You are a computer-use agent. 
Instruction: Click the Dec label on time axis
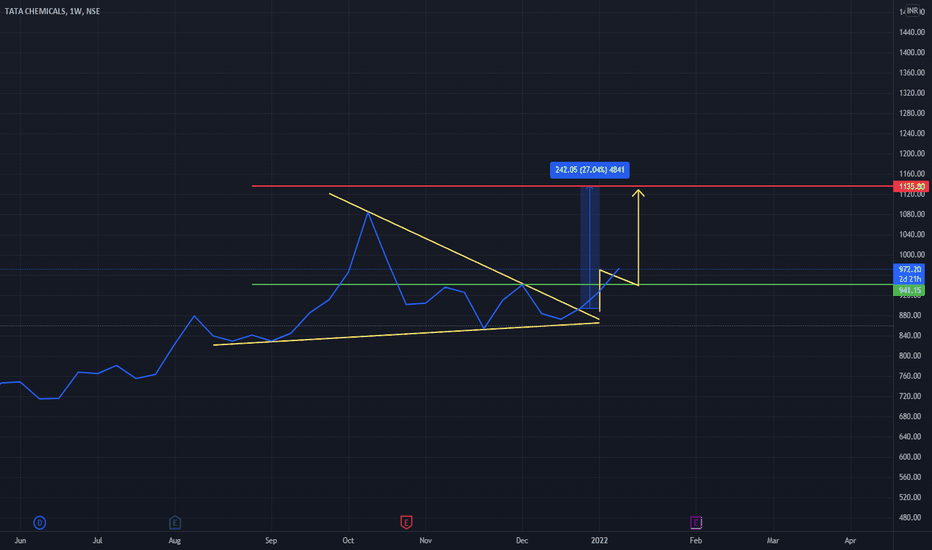point(522,540)
